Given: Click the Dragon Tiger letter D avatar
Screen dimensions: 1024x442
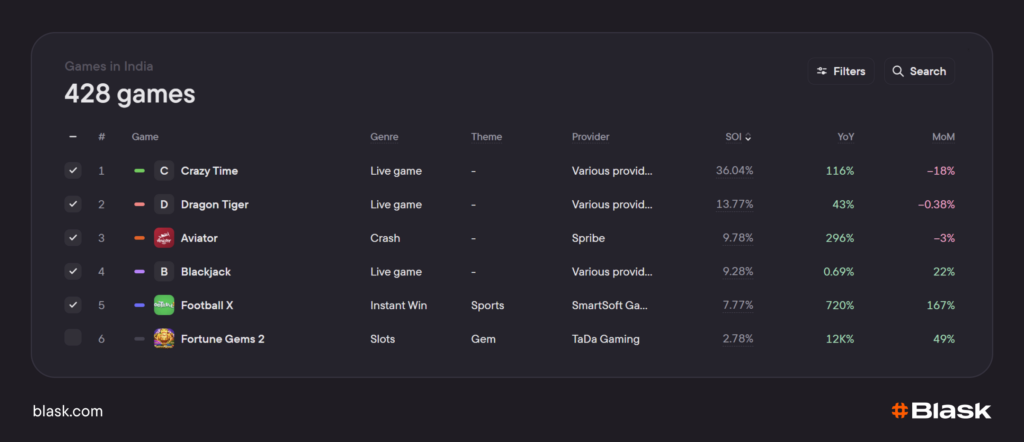Looking at the screenshot, I should click(164, 205).
